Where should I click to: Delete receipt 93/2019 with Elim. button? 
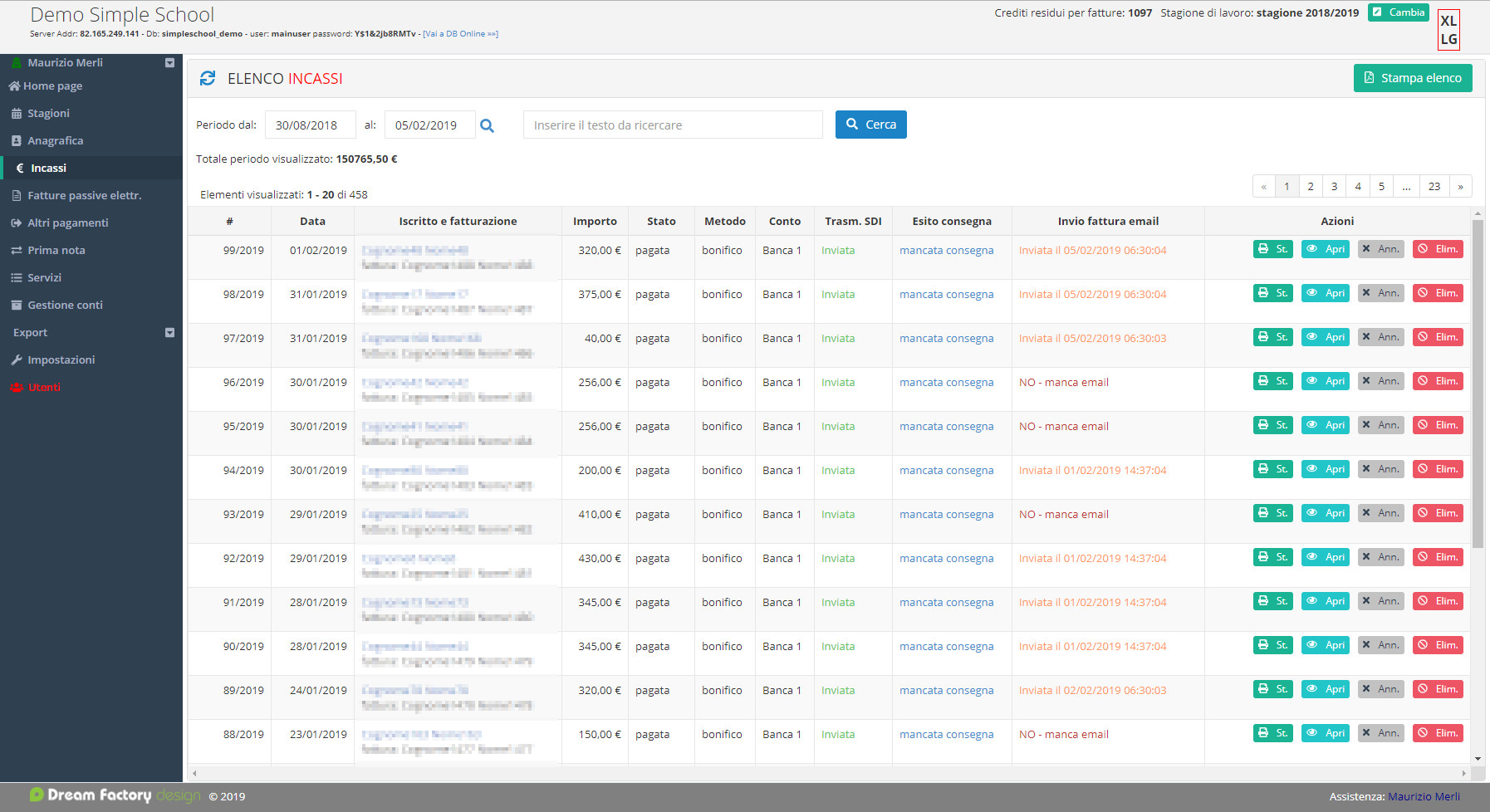1438,513
